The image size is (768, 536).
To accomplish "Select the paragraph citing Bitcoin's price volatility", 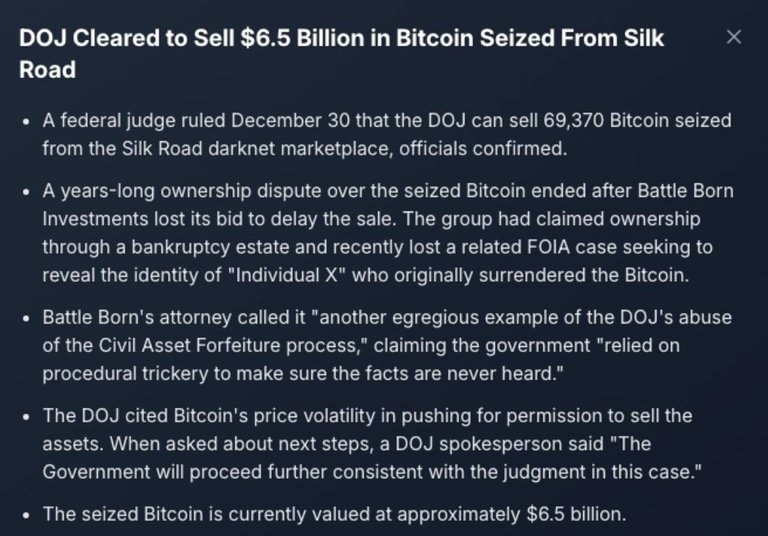I will (372, 444).
